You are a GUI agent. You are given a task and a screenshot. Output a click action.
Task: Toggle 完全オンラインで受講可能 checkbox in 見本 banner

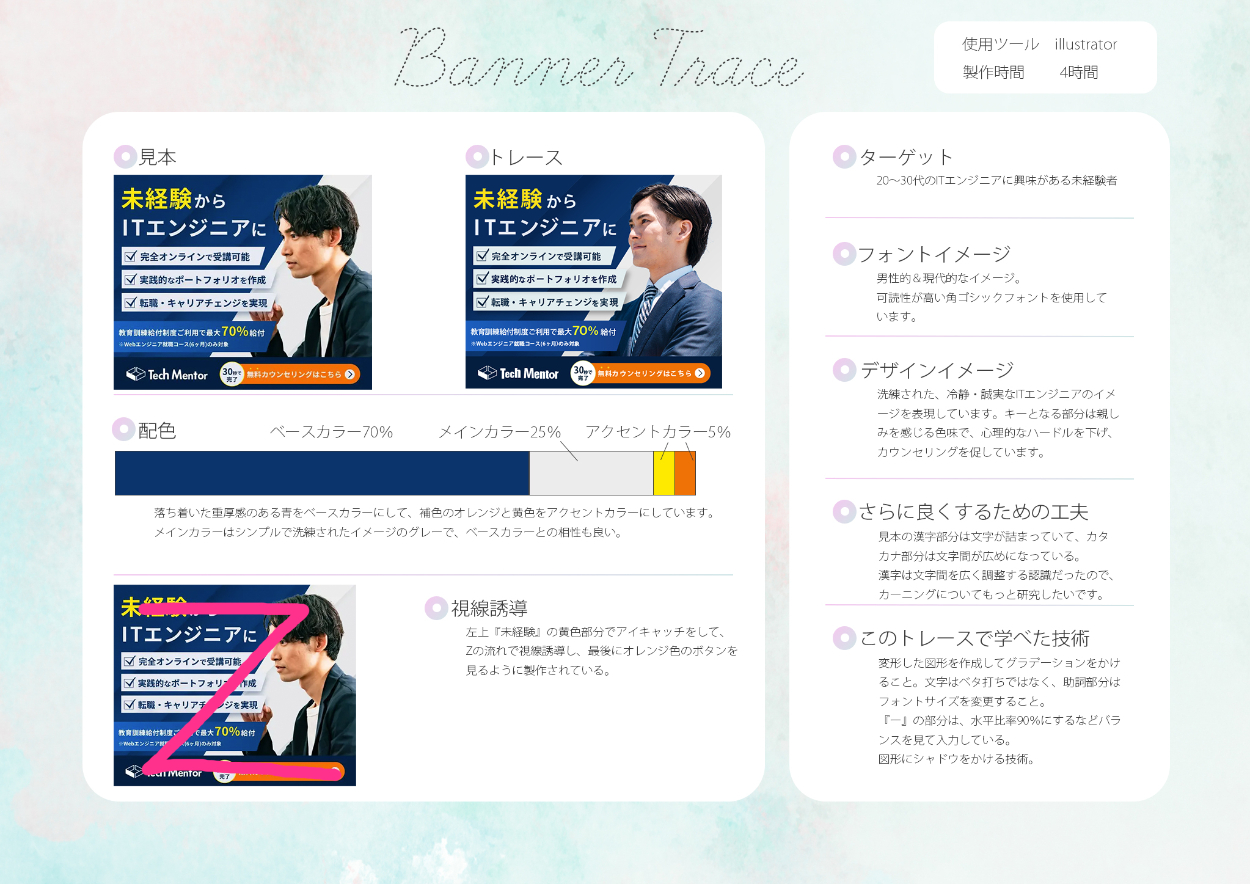130,257
